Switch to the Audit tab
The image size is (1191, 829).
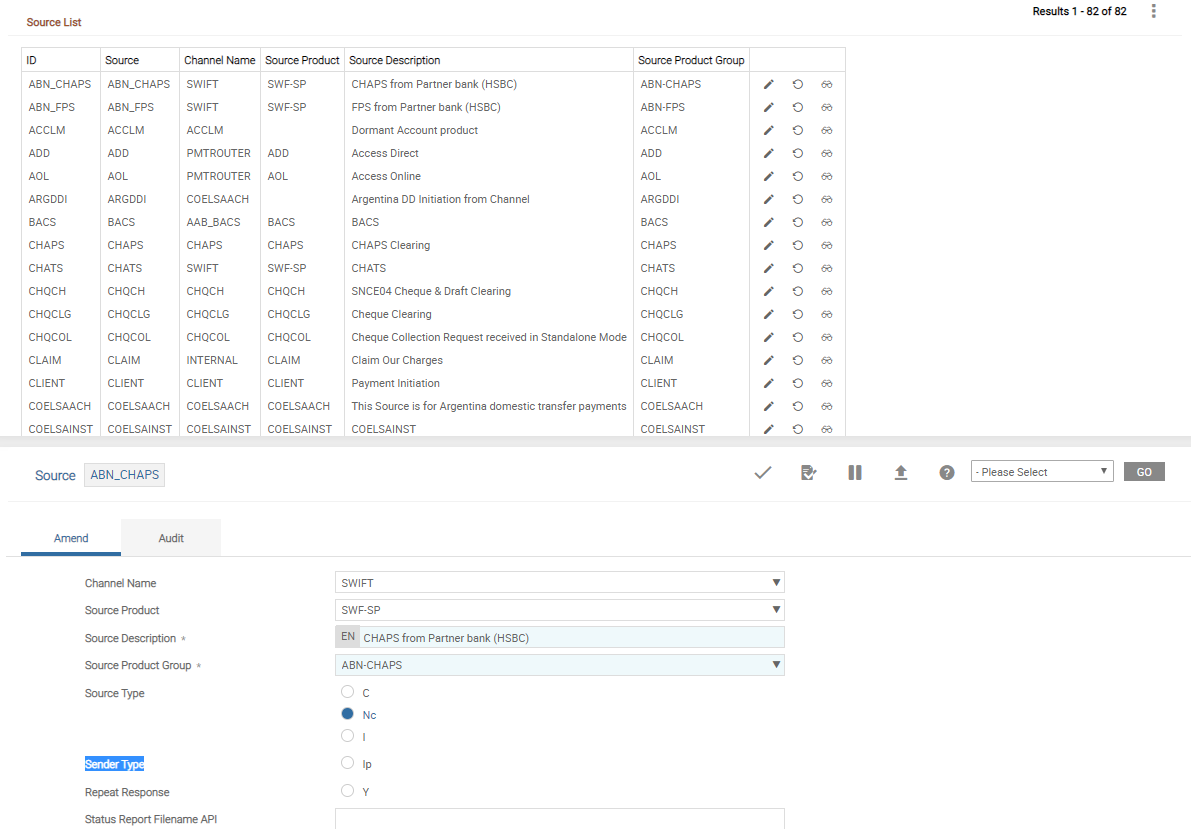pos(171,538)
